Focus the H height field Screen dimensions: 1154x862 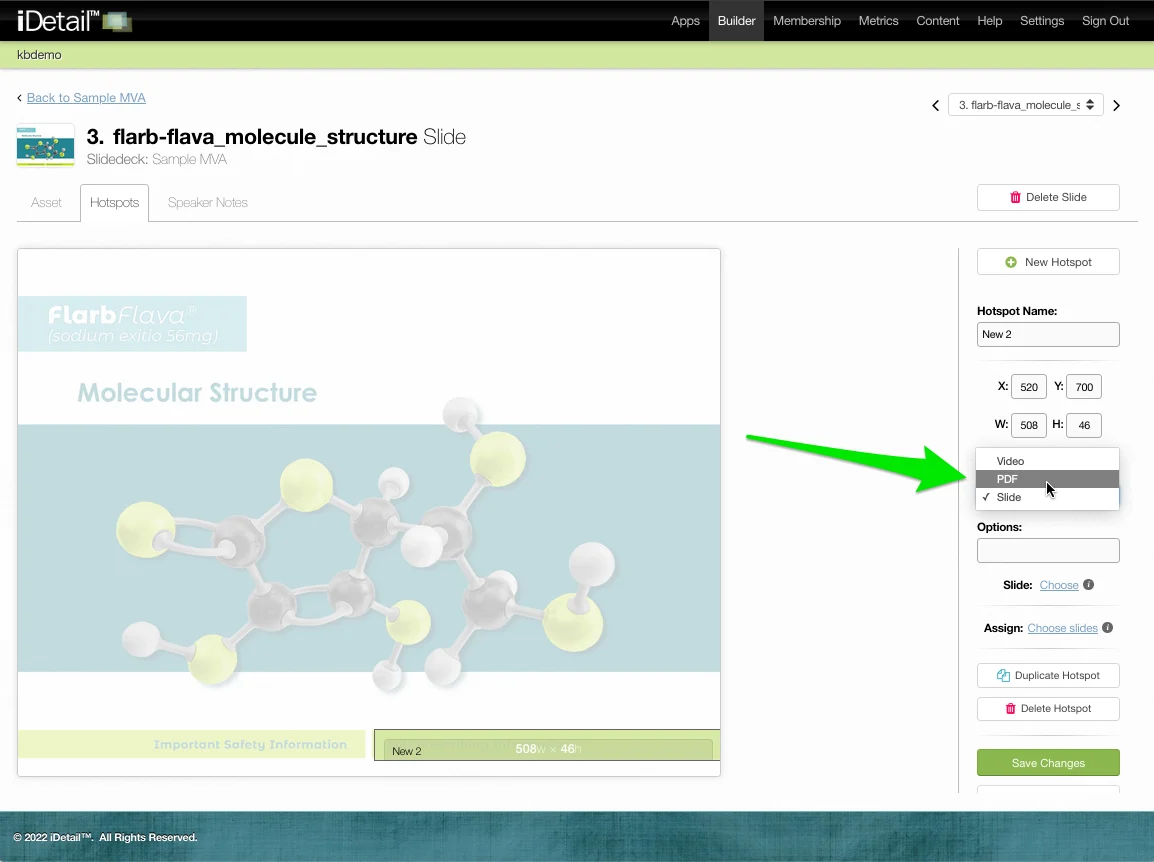pyautogui.click(x=1084, y=425)
